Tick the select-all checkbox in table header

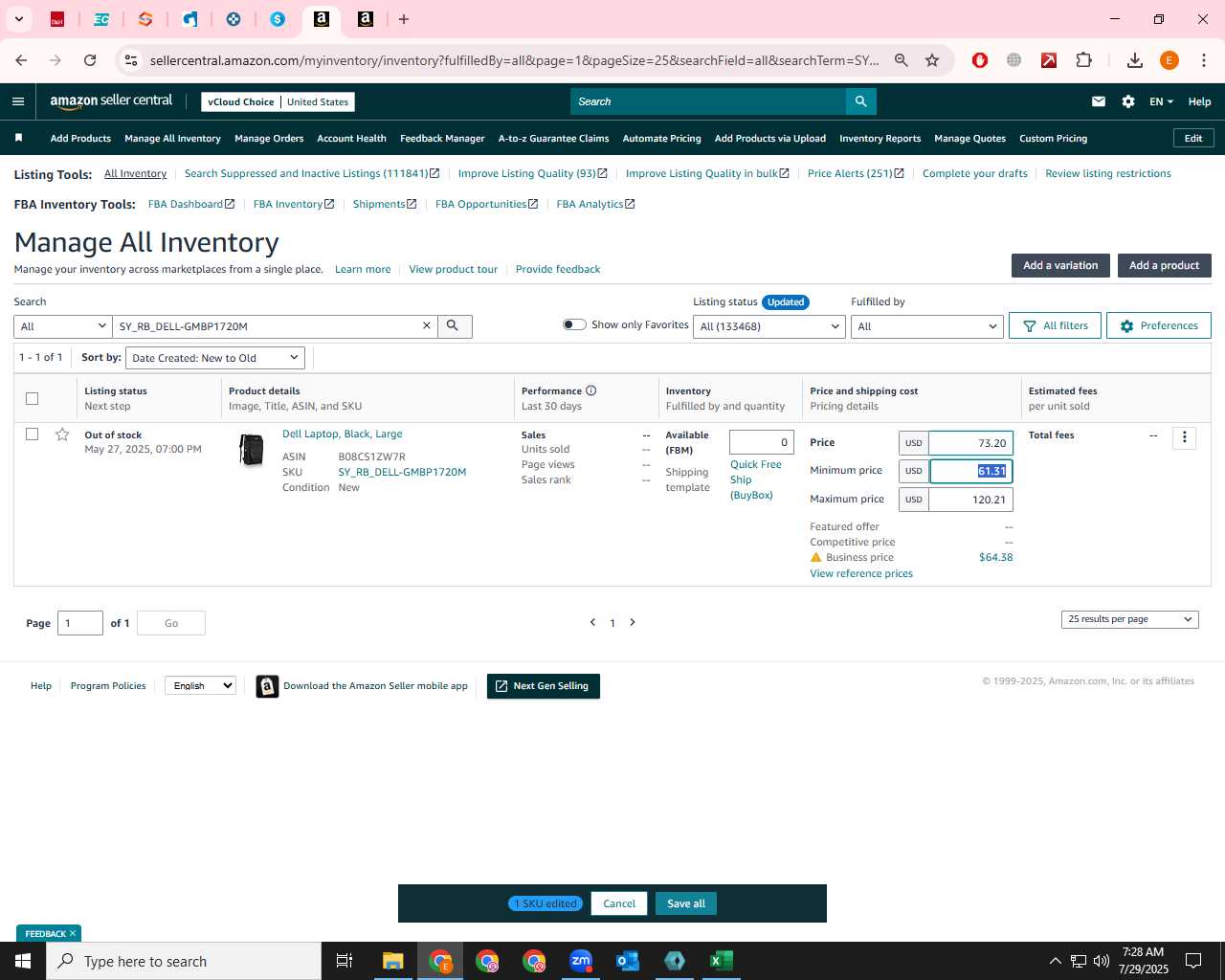point(32,398)
